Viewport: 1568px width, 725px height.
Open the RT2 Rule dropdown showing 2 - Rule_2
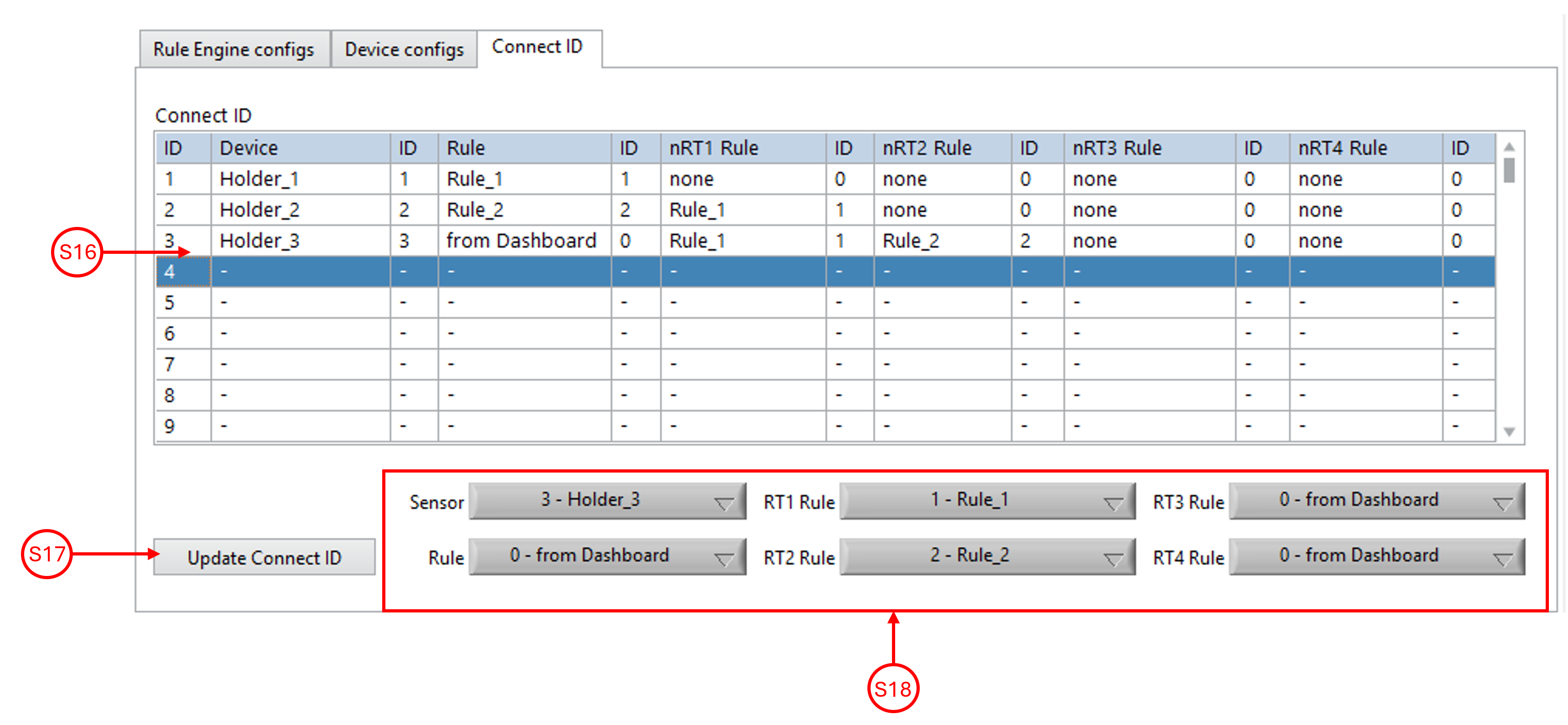[986, 555]
